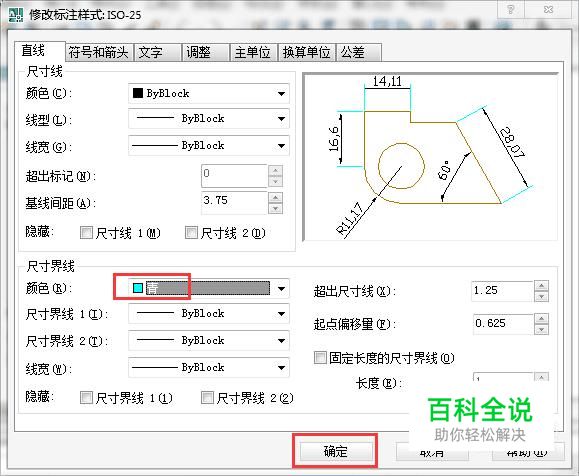Confirm with the 确定 button
This screenshot has width=579, height=476.
[335, 451]
